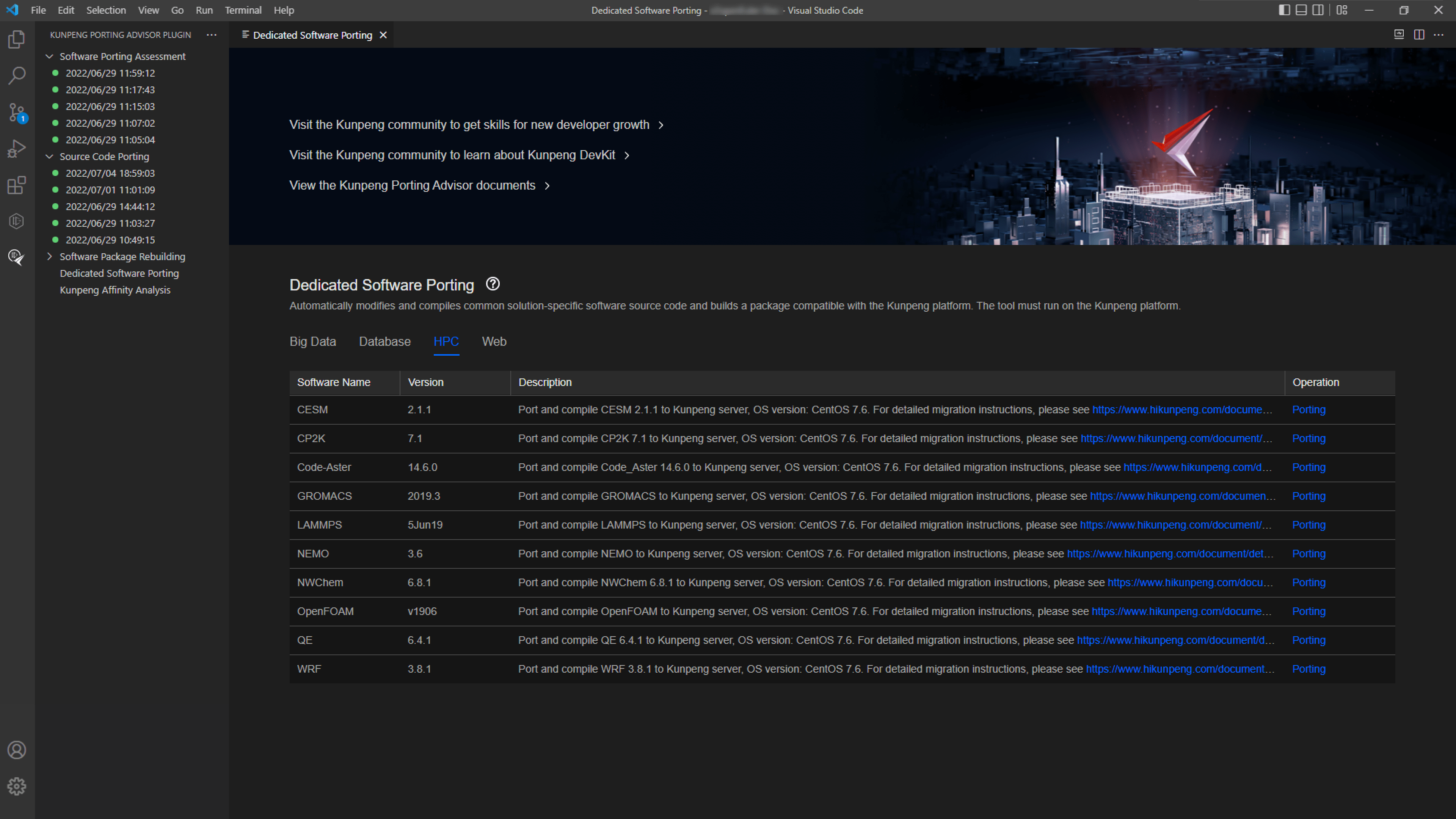Open Kunpeng Porting Advisor plugin icon
This screenshot has height=819, width=1456.
[x=16, y=257]
